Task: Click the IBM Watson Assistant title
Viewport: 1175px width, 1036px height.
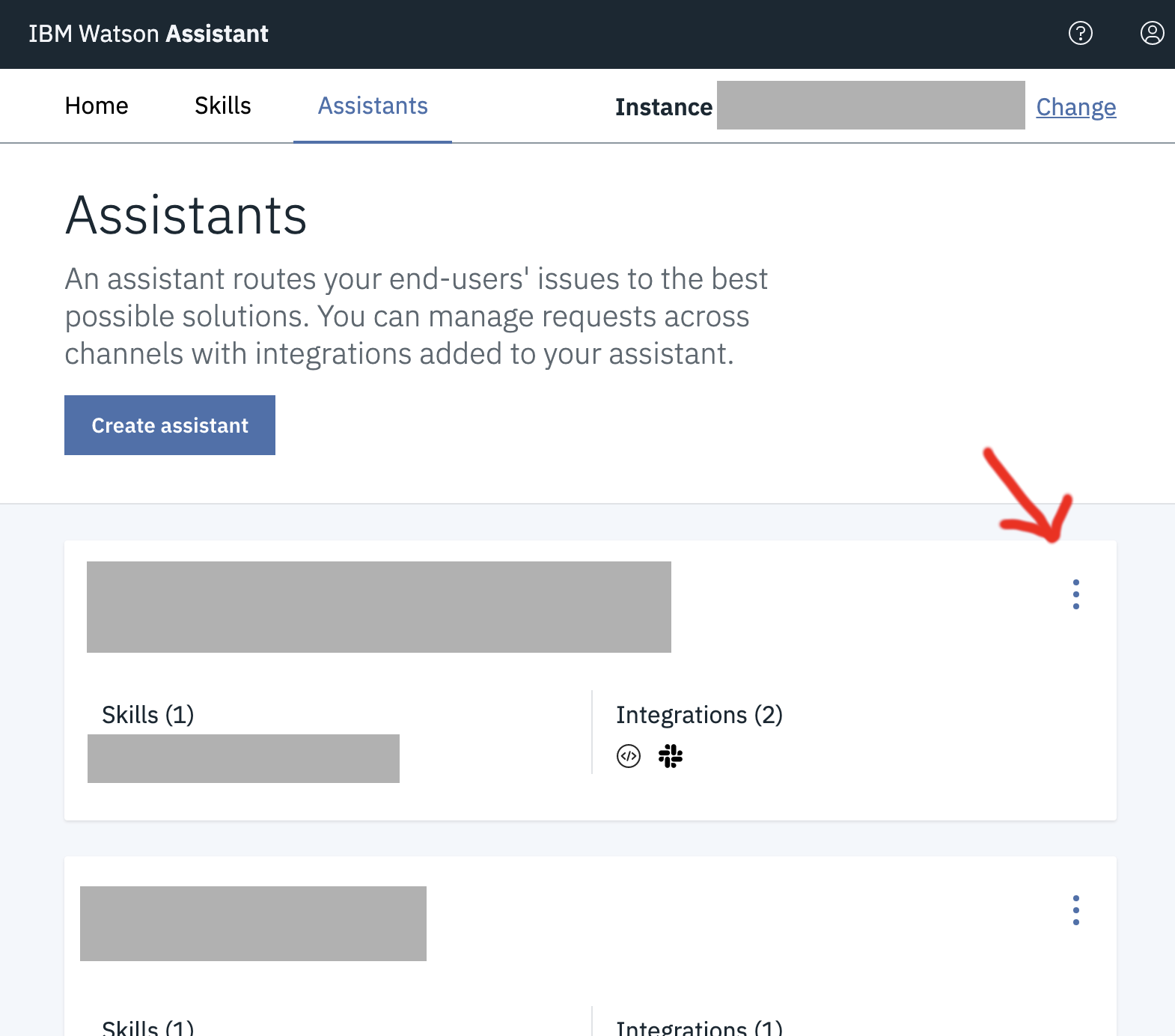Action: pos(148,34)
